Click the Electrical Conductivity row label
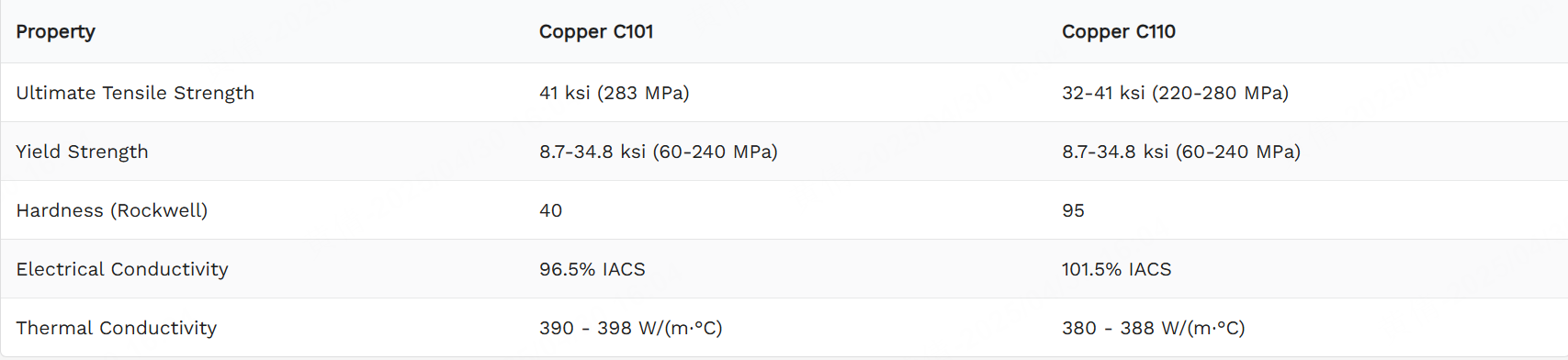Viewport: 1568px width, 360px height. point(122,269)
